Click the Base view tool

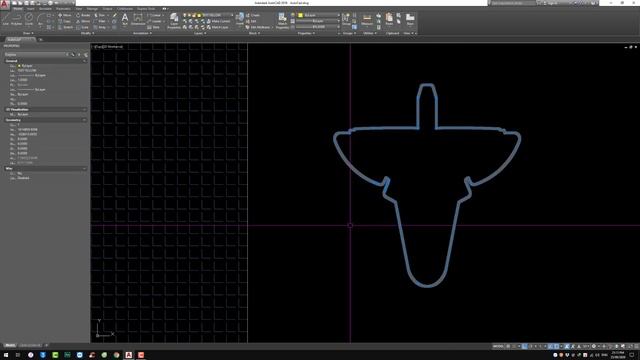410,19
